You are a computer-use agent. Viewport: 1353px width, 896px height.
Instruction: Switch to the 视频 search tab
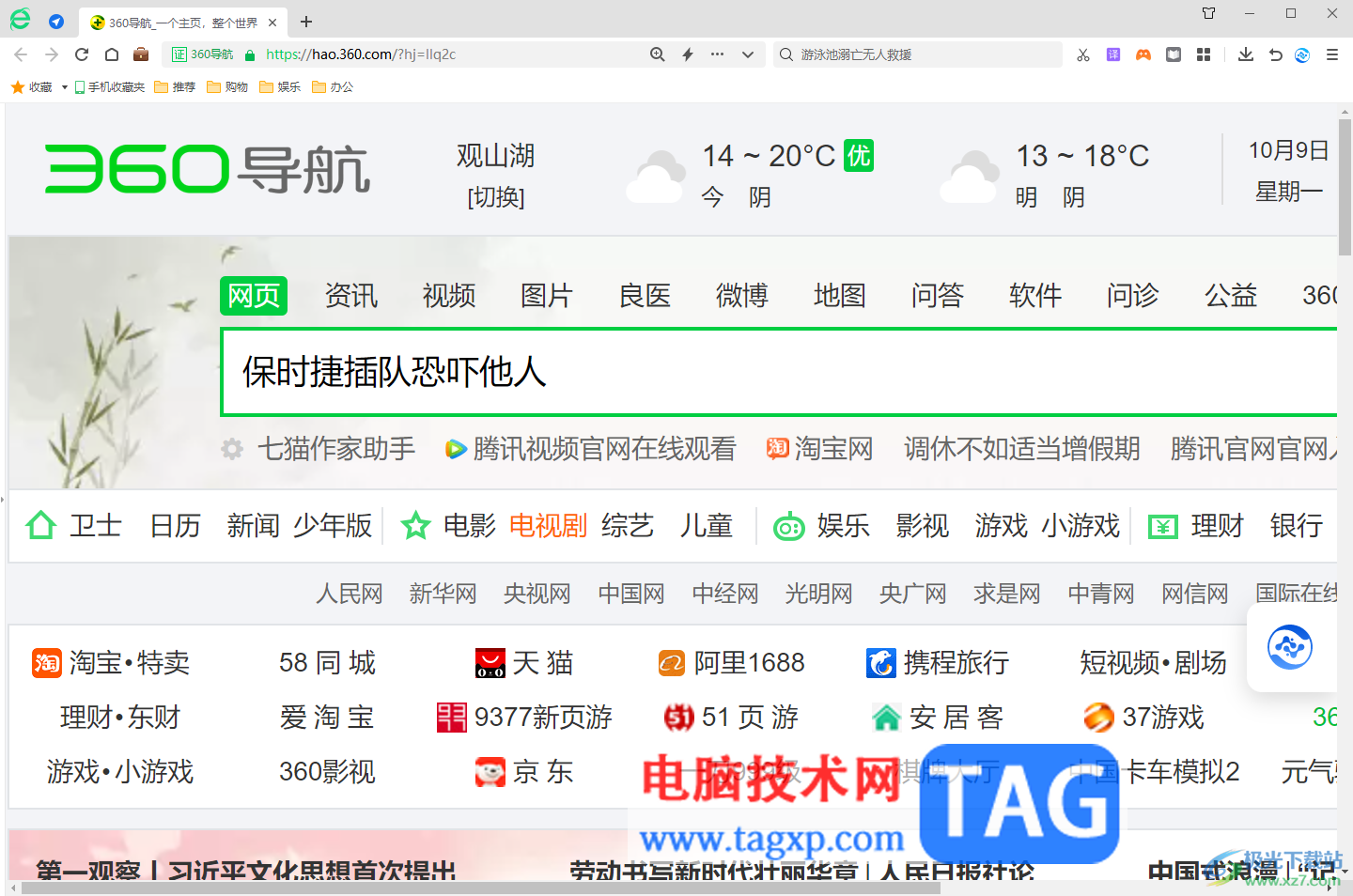pyautogui.click(x=449, y=296)
